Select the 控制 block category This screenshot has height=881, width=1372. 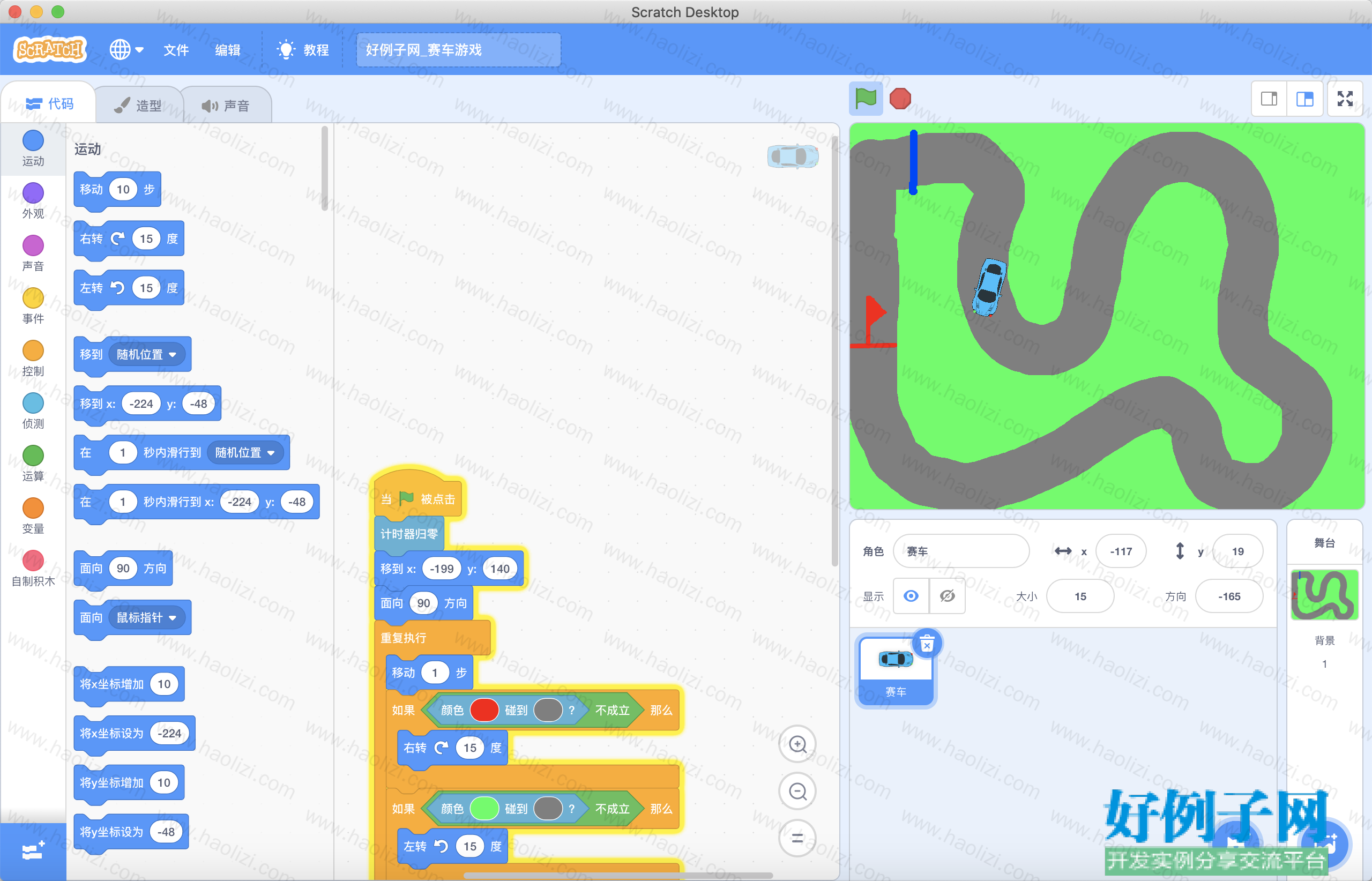(33, 359)
